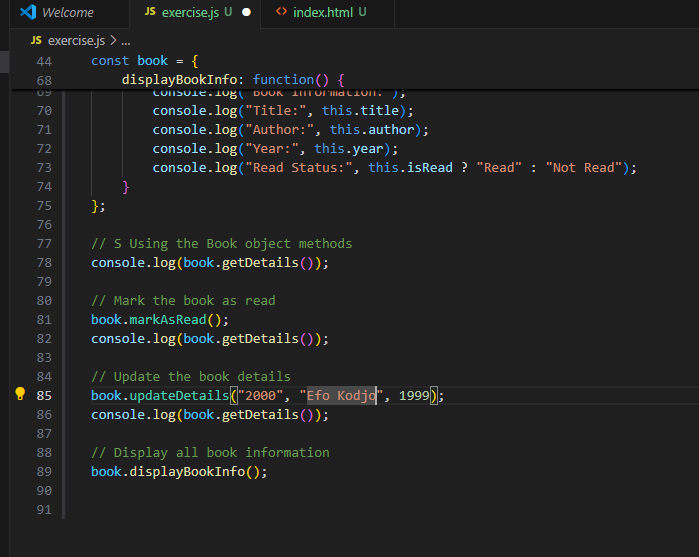Click the HTML file icon on index.html tab
This screenshot has width=699, height=557.
point(281,12)
